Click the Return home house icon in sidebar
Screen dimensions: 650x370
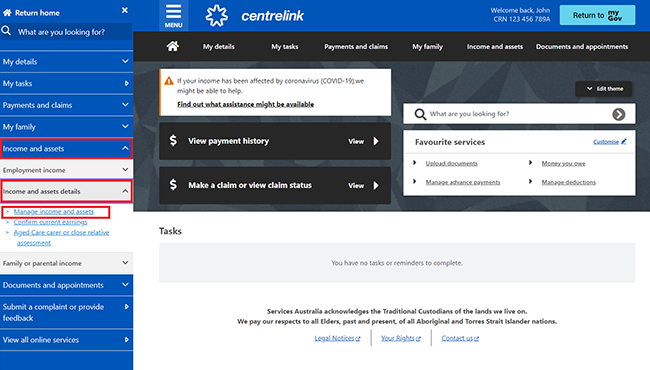7,13
